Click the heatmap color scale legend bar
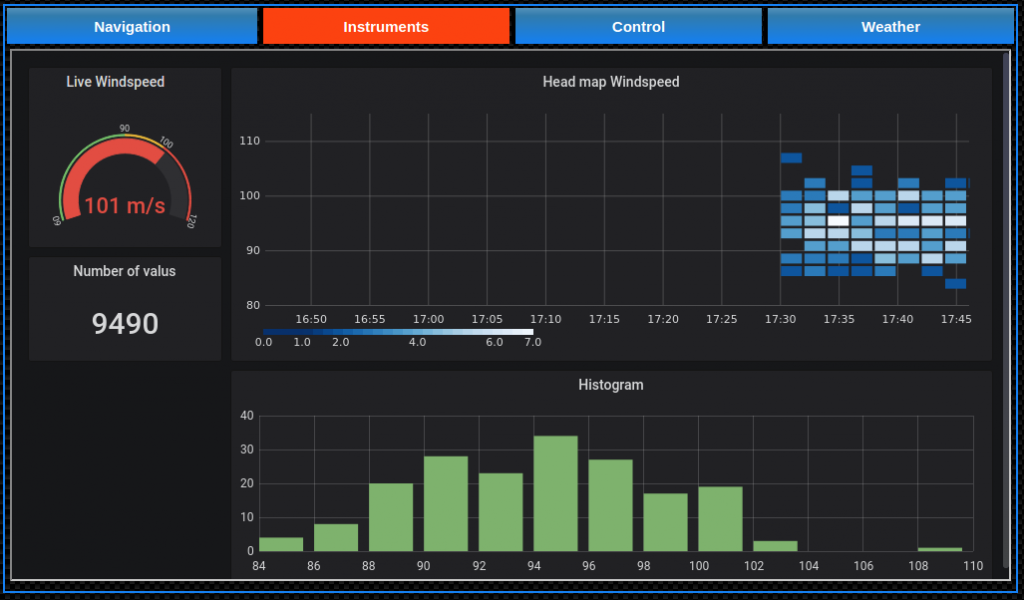 click(x=398, y=331)
